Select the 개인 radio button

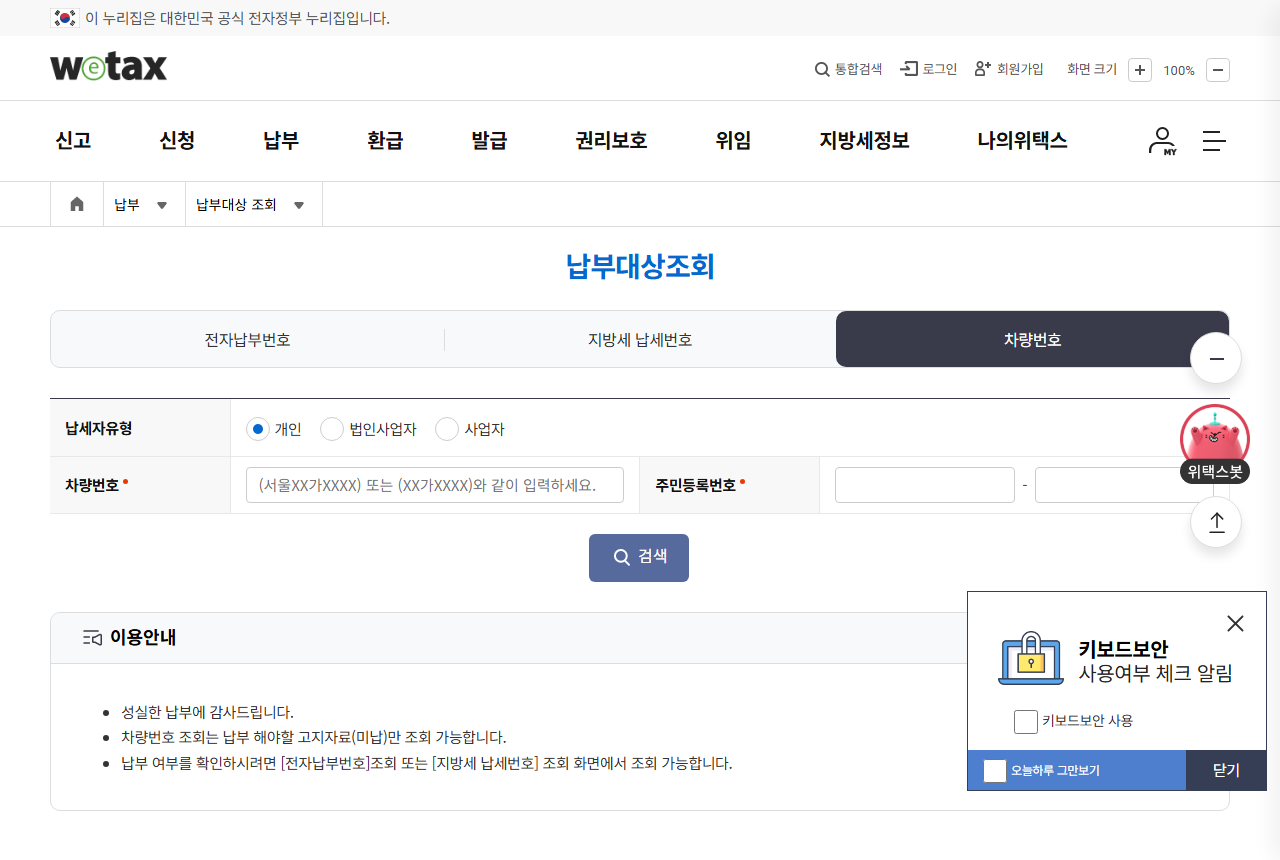pos(258,429)
